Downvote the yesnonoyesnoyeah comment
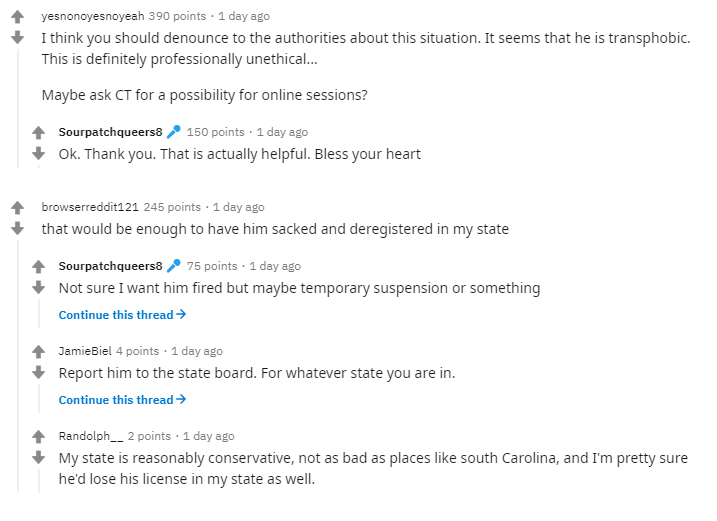Screen dimensions: 717x521 17,37
